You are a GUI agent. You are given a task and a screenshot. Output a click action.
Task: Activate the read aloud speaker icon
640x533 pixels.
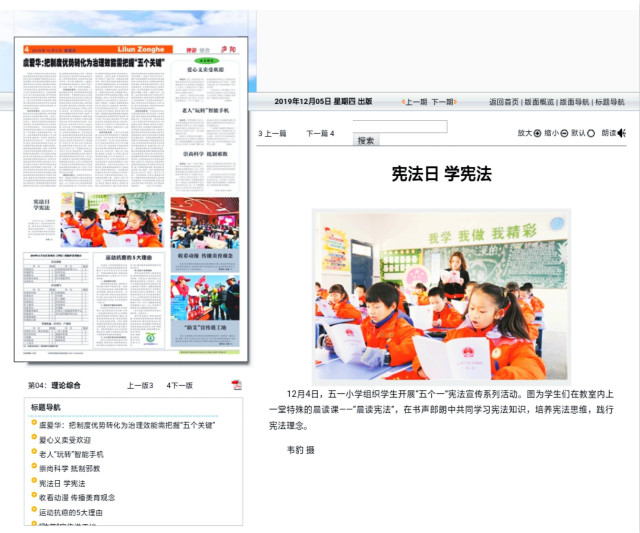[x=622, y=133]
